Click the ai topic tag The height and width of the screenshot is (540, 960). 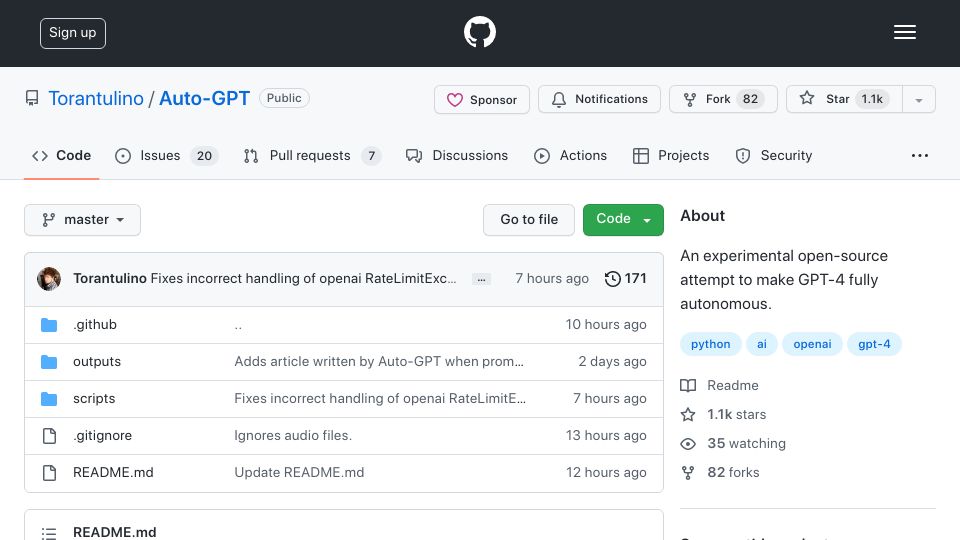762,344
